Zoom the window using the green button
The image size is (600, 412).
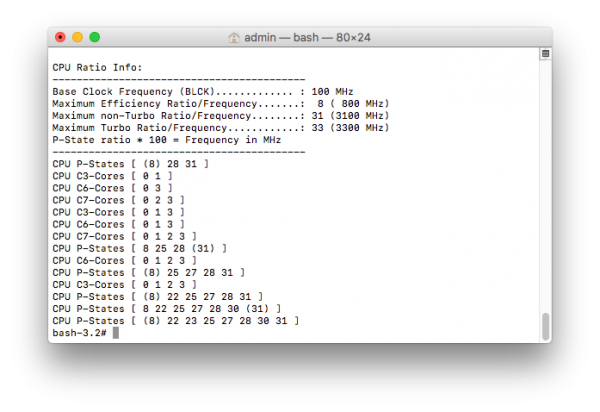[x=95, y=37]
